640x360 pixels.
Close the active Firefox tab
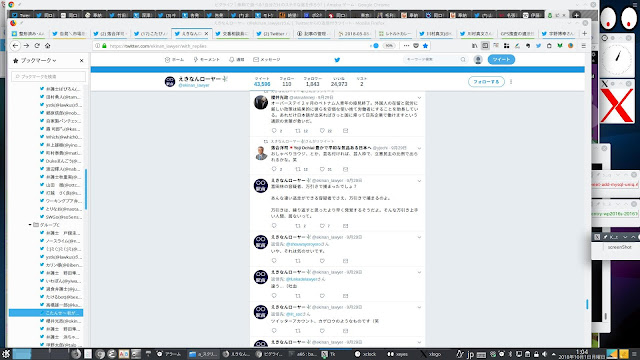(207, 33)
